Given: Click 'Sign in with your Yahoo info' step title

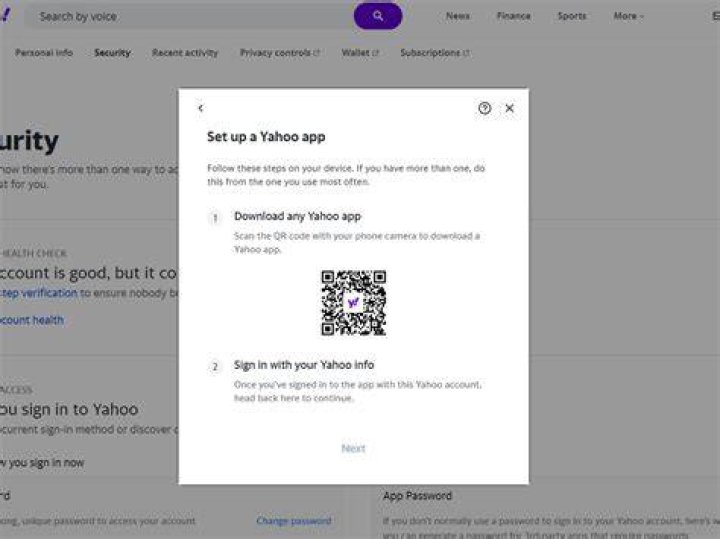Looking at the screenshot, I should (304, 365).
